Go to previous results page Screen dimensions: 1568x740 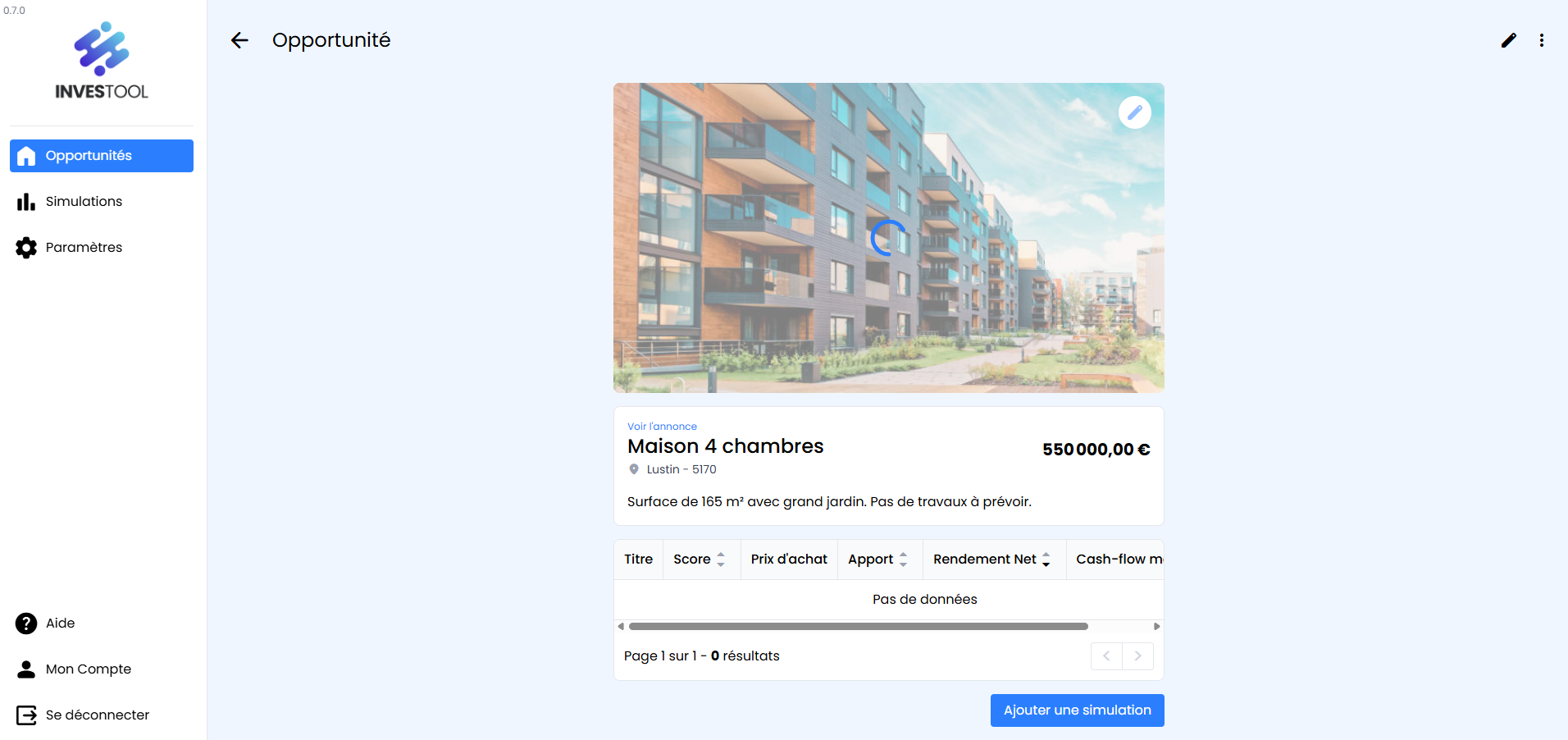click(1106, 656)
